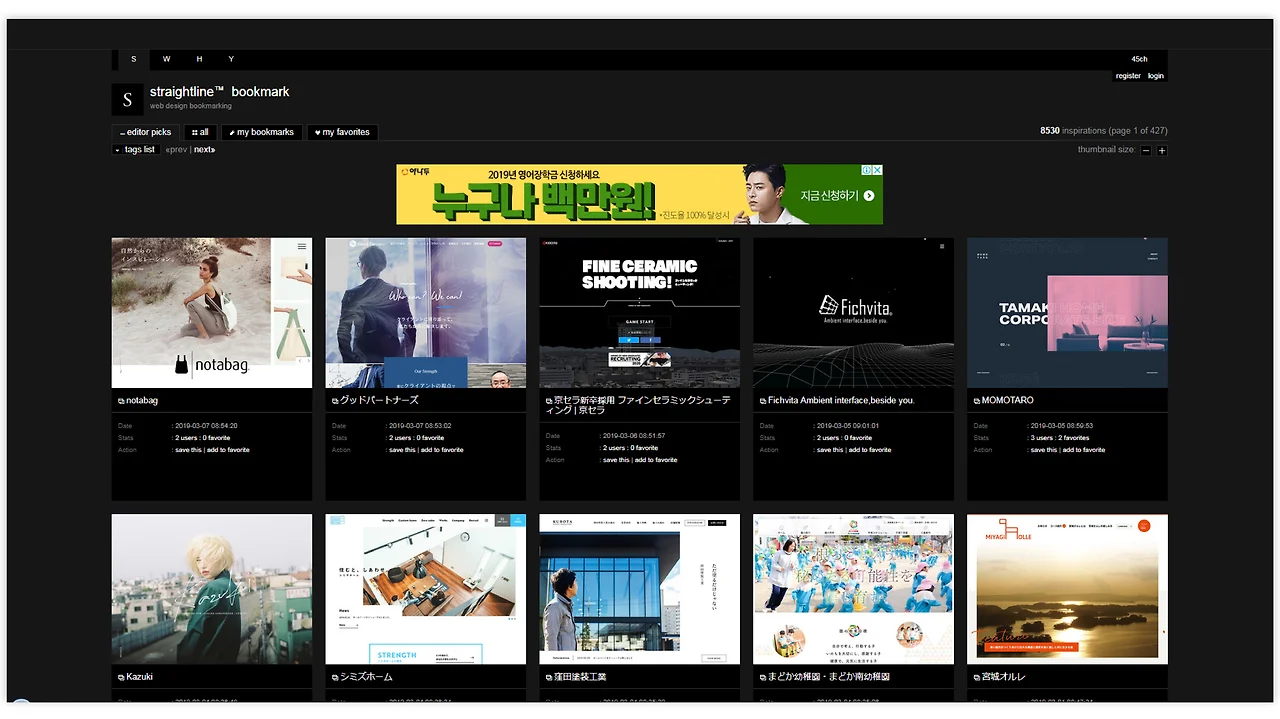Screen dimensions: 1280x719
Task: Open the Fichvita thumbnail image
Action: [854, 313]
